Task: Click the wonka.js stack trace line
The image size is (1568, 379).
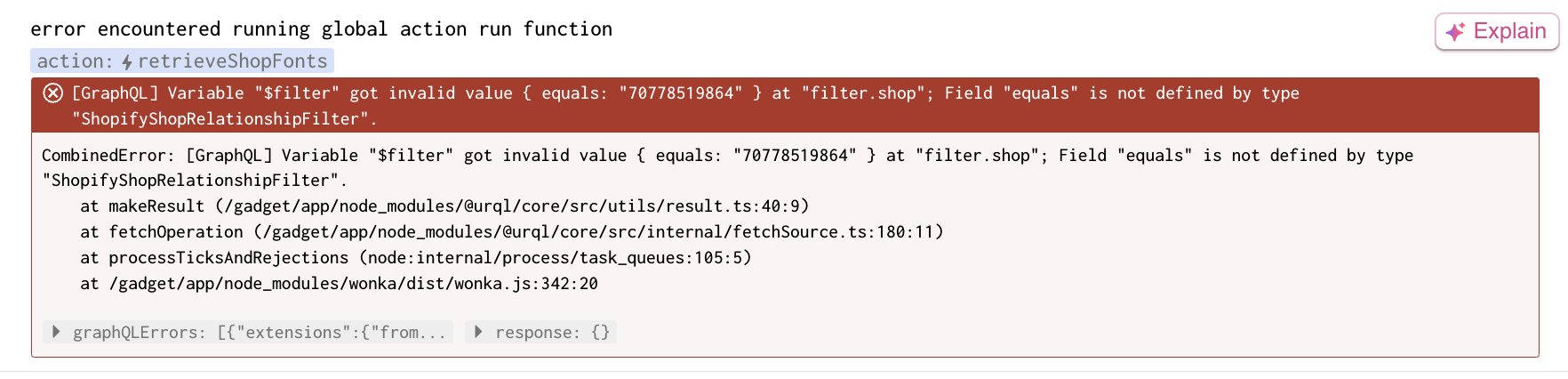Action: (x=339, y=284)
